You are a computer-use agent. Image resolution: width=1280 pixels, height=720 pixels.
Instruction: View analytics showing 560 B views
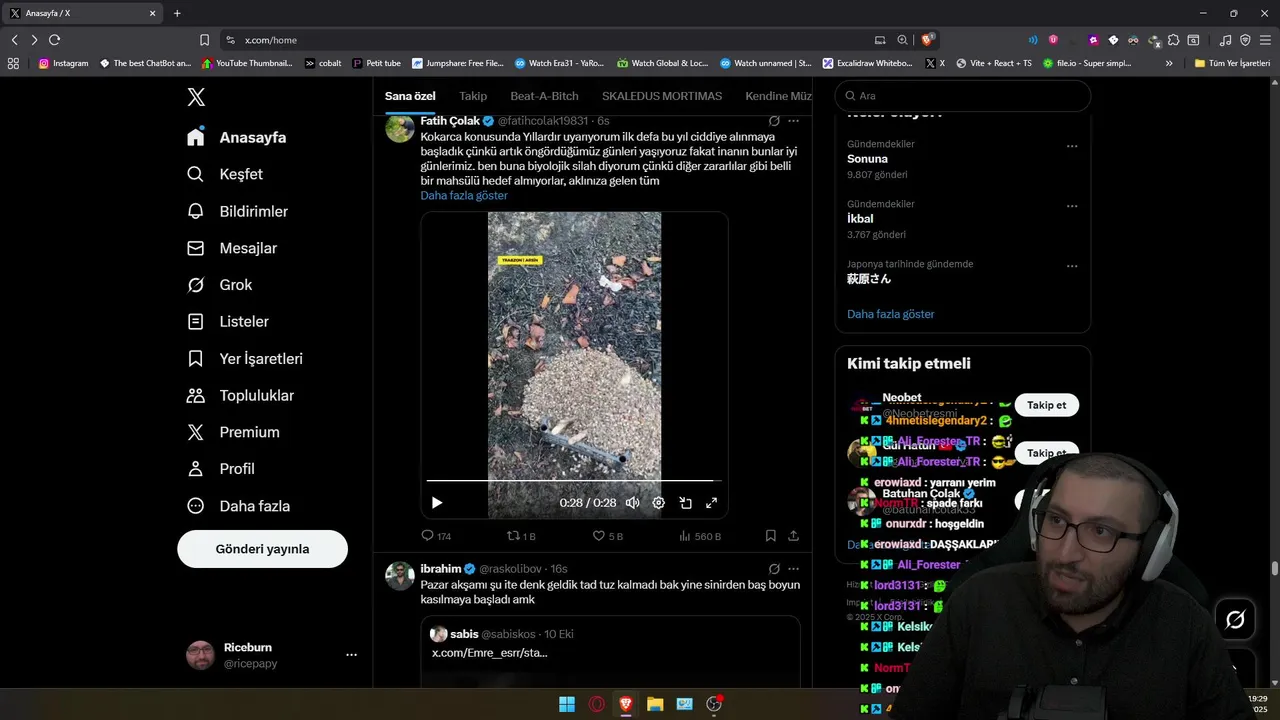[x=700, y=536]
